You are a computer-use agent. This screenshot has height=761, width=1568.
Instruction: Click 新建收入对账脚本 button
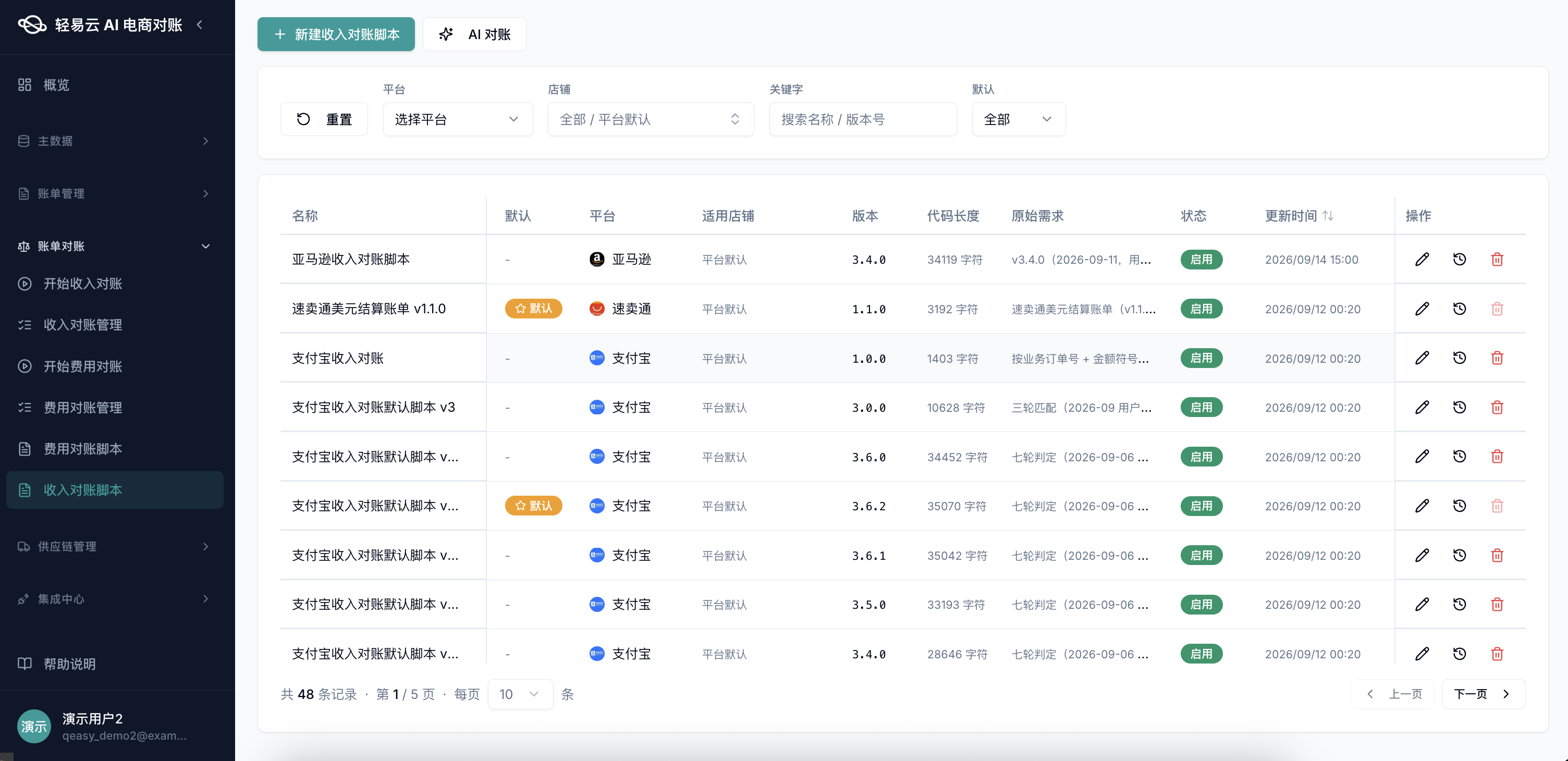click(336, 34)
